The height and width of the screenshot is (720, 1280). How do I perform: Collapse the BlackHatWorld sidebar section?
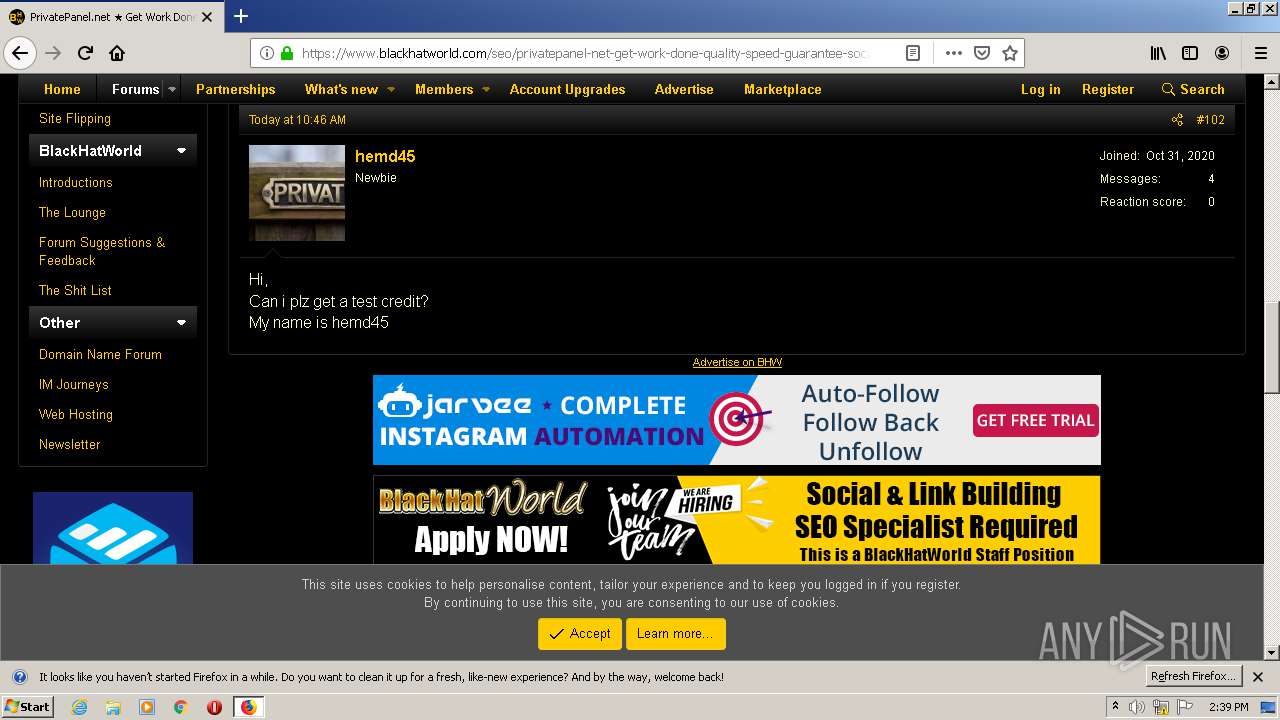[181, 151]
